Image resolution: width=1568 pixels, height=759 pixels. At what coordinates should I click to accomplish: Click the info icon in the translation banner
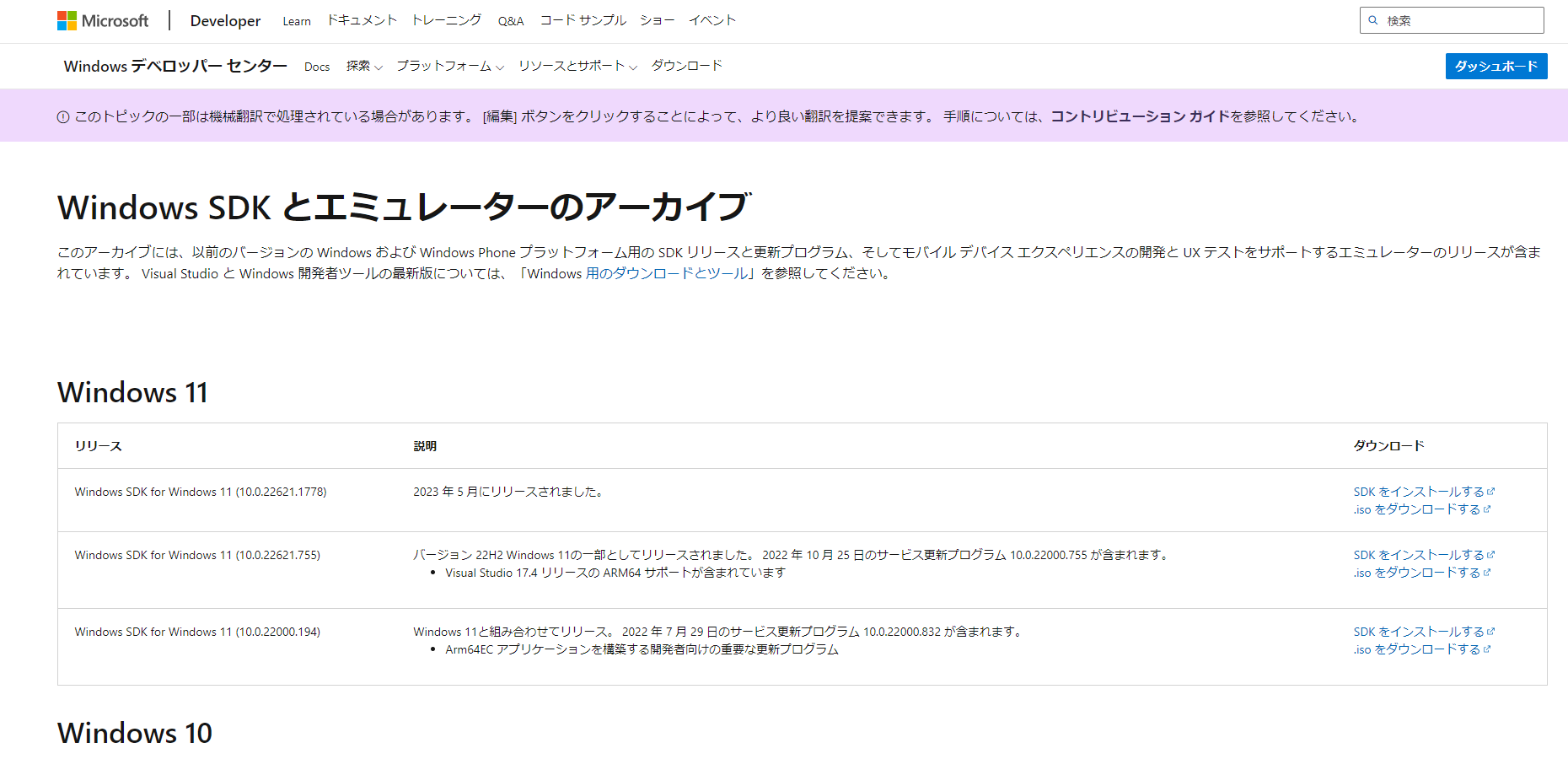pos(63,117)
